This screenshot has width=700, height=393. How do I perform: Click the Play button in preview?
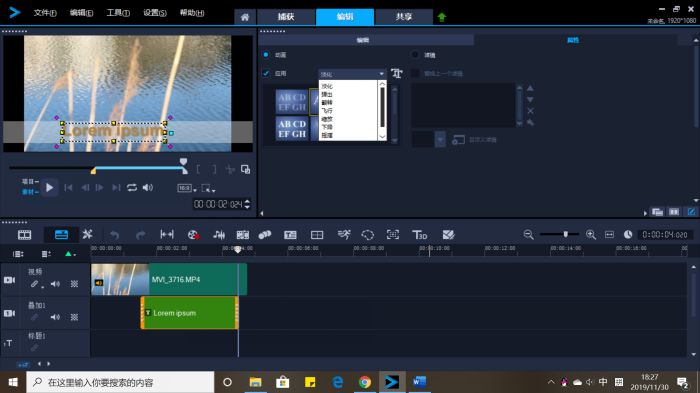coord(50,188)
